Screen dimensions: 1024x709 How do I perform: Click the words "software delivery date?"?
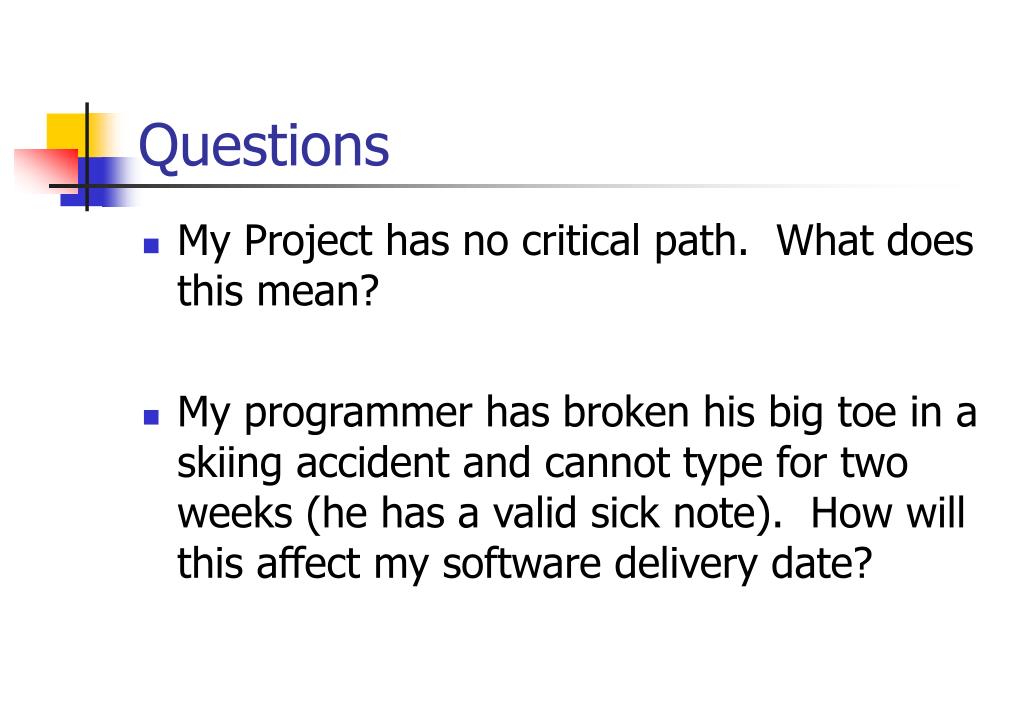[x=657, y=564]
